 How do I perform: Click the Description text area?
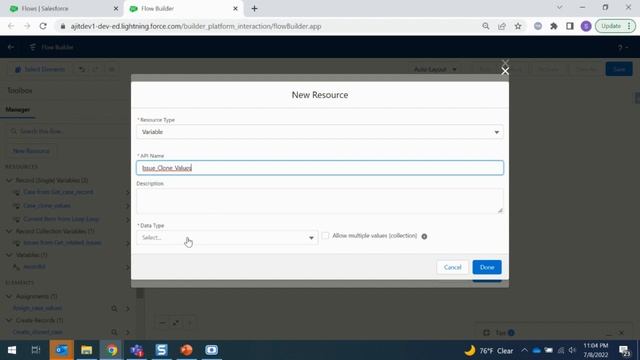coord(320,201)
